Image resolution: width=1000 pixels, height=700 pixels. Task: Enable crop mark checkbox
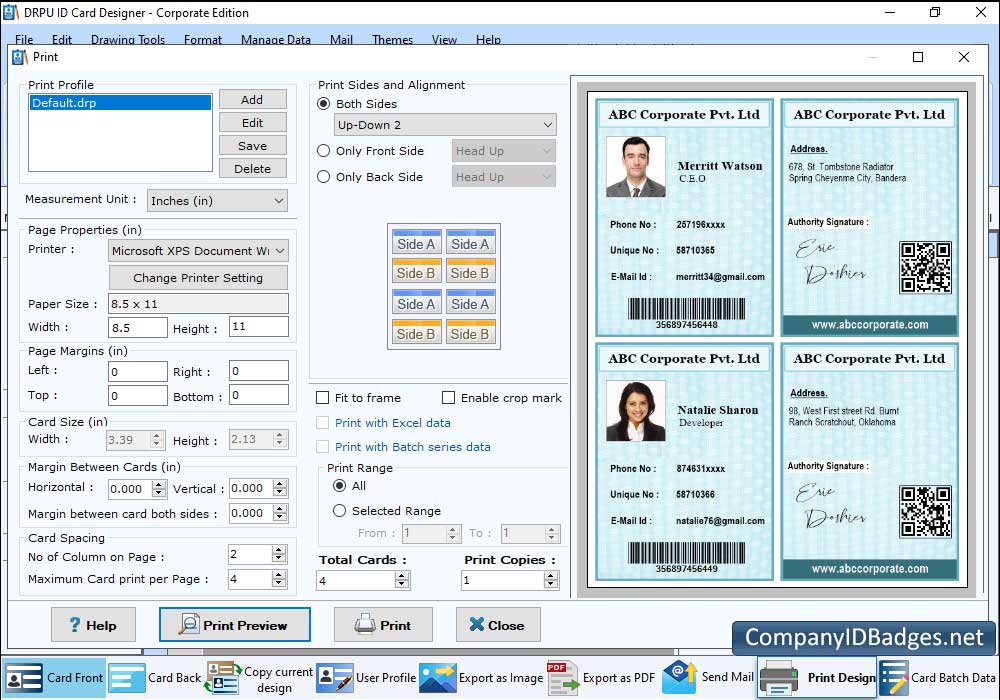448,398
